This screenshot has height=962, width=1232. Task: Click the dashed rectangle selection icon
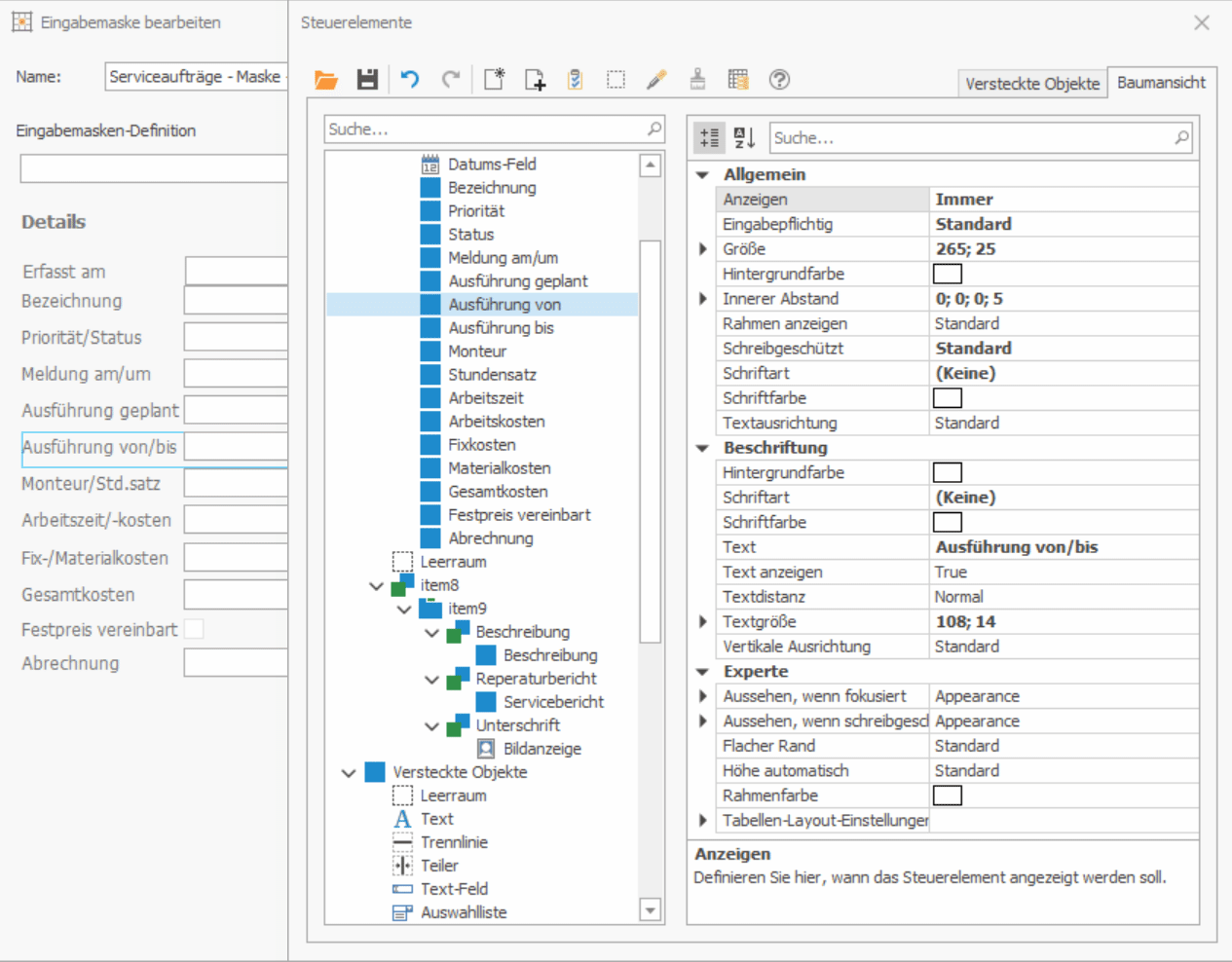(616, 80)
